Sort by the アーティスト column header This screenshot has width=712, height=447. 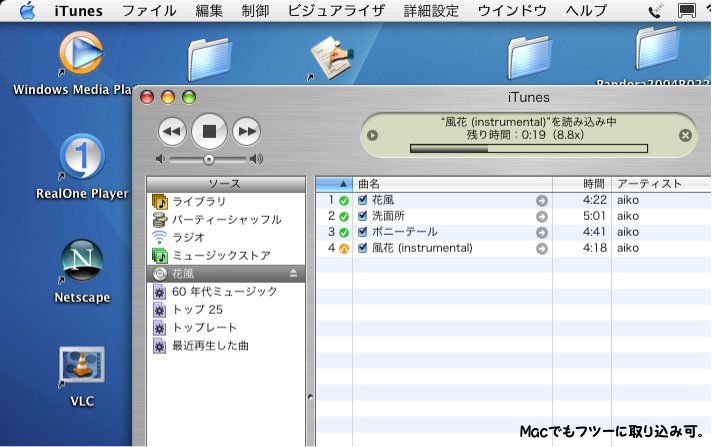tap(662, 184)
